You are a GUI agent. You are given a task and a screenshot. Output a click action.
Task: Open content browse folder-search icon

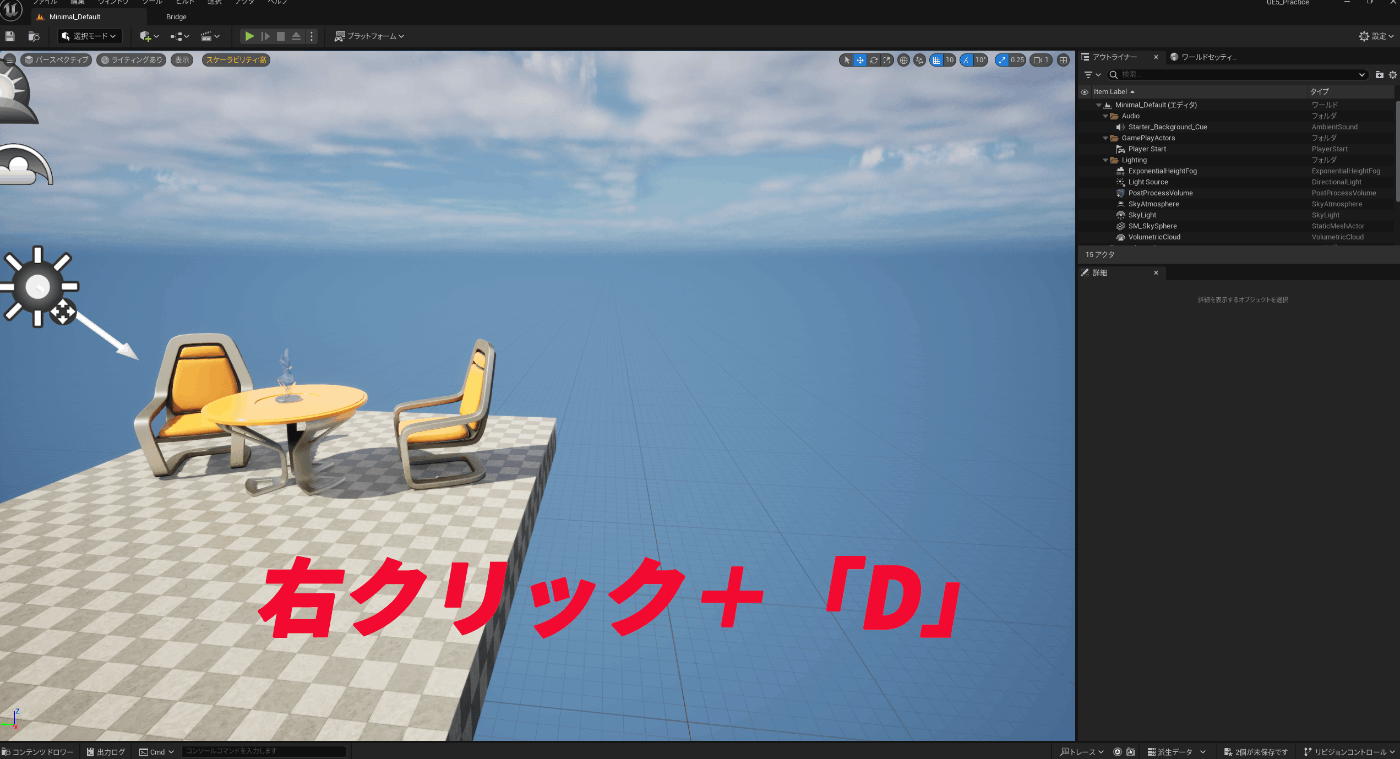pos(34,36)
